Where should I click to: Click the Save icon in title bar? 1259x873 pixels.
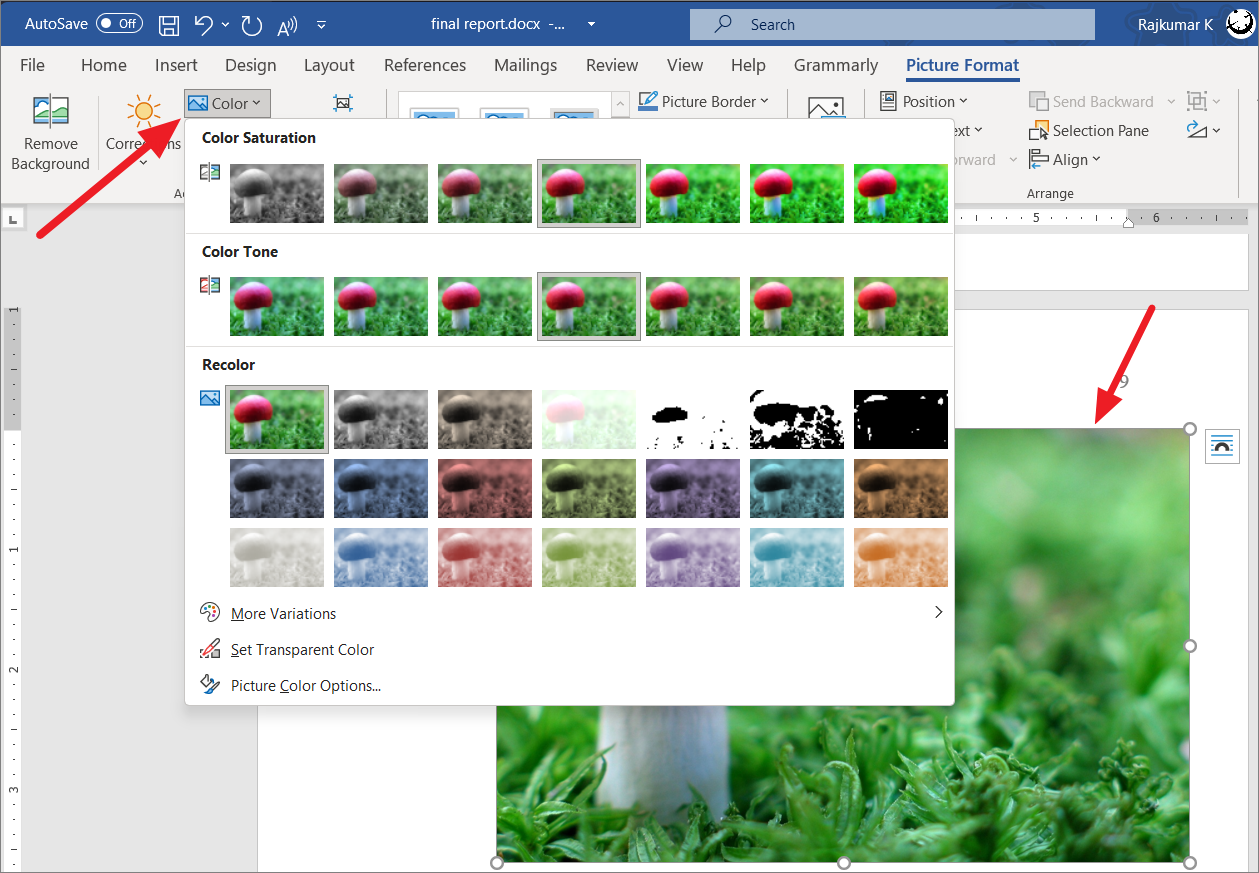[x=170, y=24]
